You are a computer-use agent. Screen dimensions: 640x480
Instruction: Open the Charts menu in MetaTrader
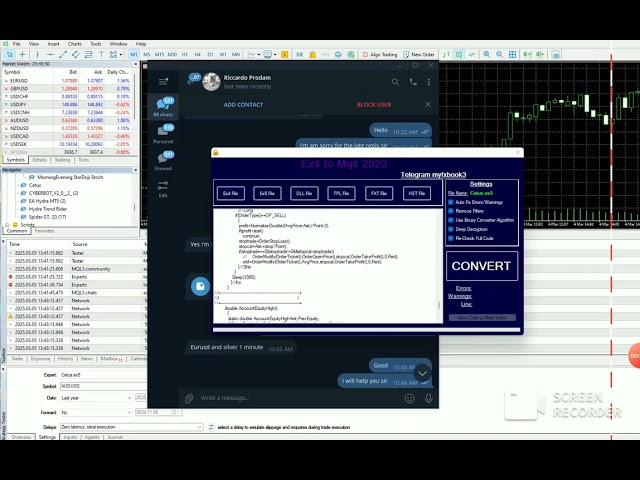coord(75,44)
